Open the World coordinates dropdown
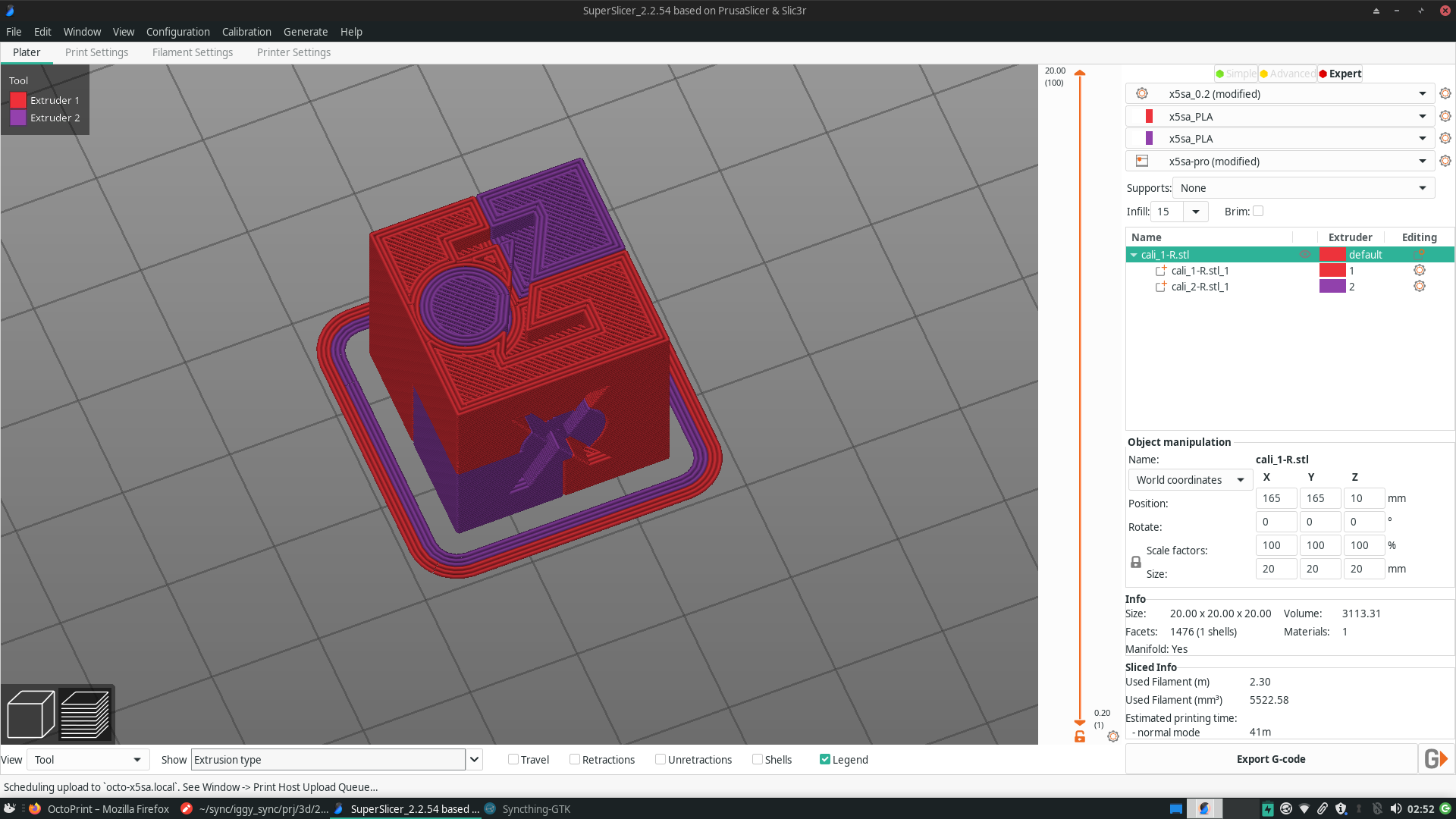 click(1189, 480)
